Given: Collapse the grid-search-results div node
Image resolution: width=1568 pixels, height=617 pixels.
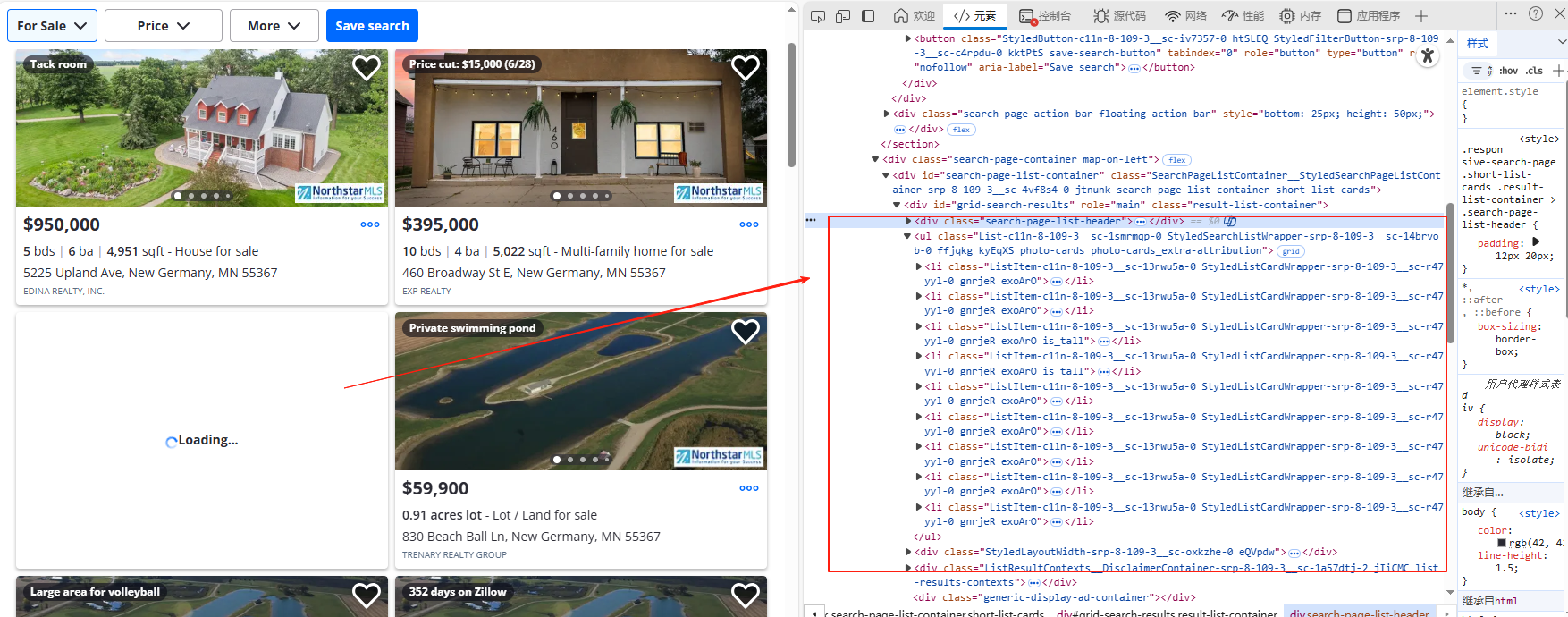Looking at the screenshot, I should [897, 205].
